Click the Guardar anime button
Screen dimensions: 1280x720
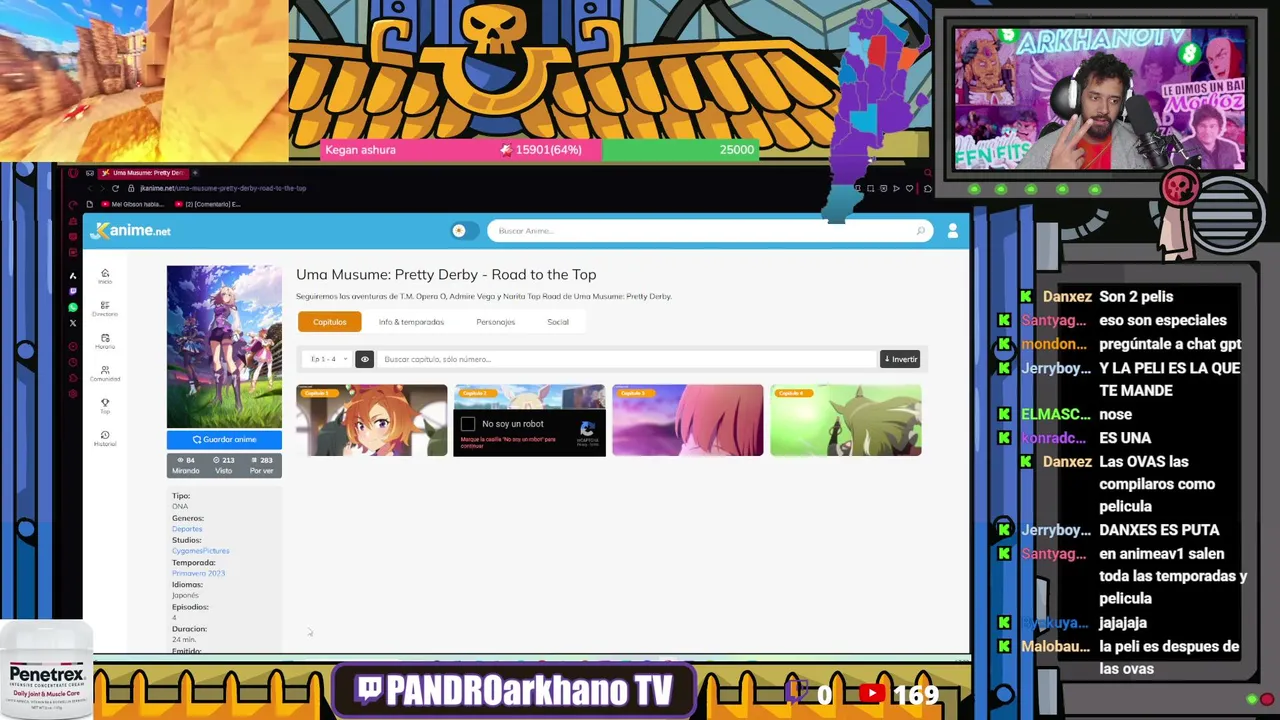(x=224, y=439)
